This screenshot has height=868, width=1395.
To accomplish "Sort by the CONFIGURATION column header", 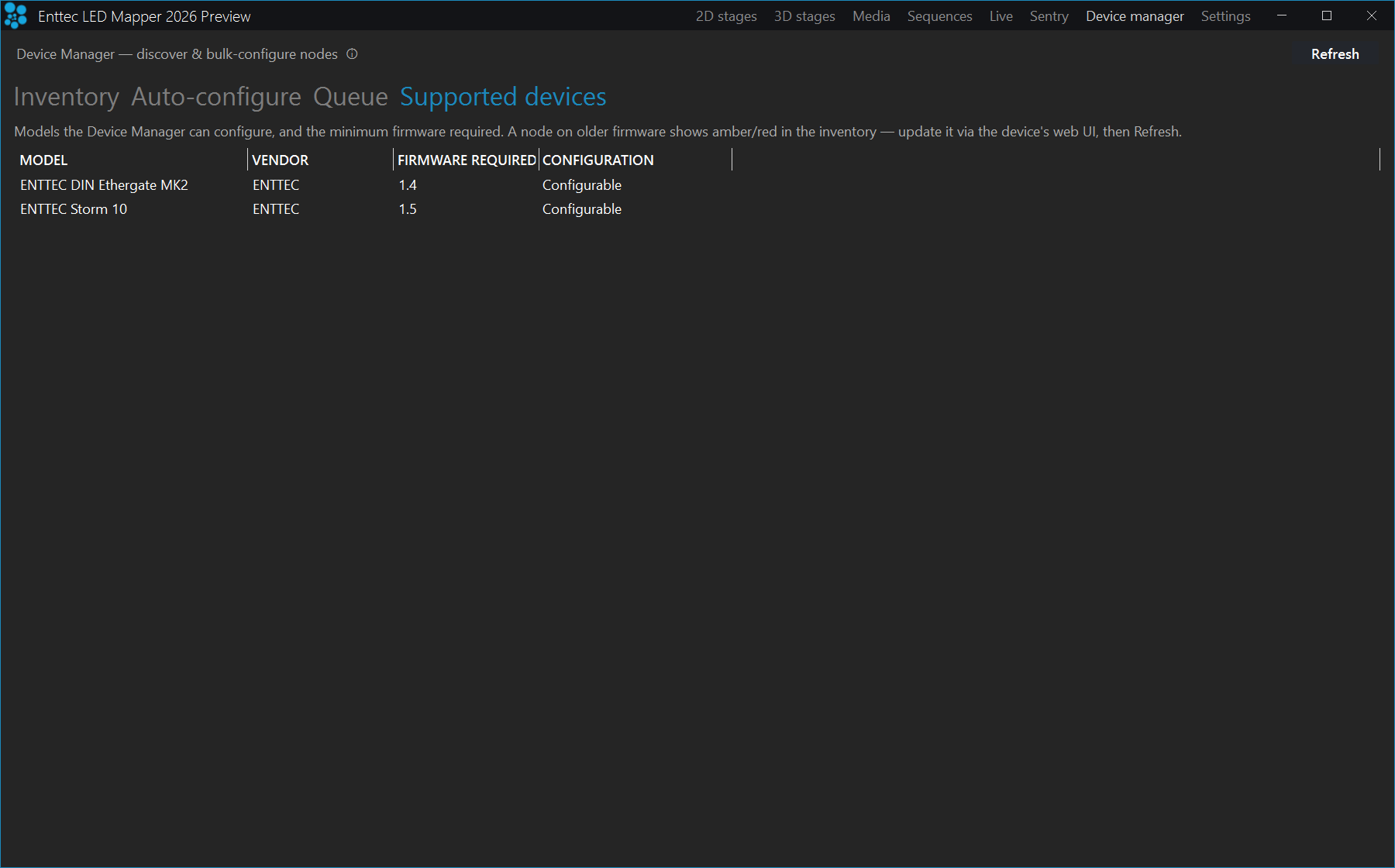I will pyautogui.click(x=635, y=160).
